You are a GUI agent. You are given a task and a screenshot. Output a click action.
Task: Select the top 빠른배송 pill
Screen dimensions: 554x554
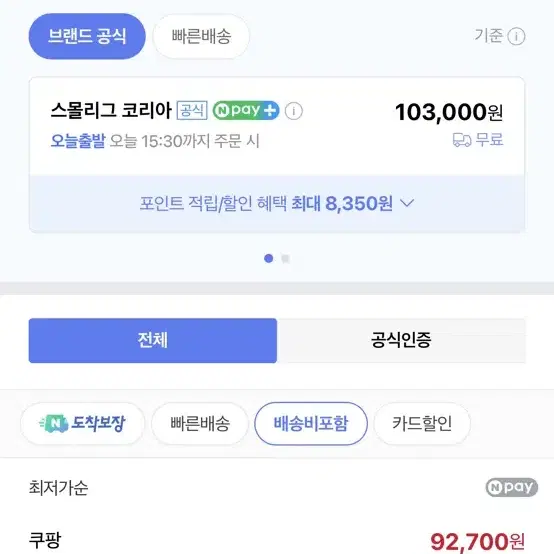(x=201, y=36)
